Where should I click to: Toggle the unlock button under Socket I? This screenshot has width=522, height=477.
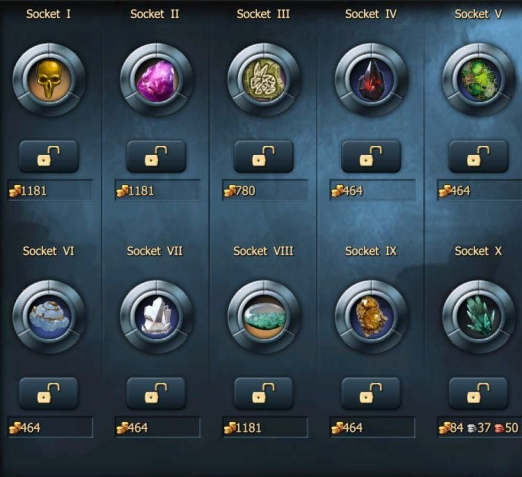coord(49,156)
